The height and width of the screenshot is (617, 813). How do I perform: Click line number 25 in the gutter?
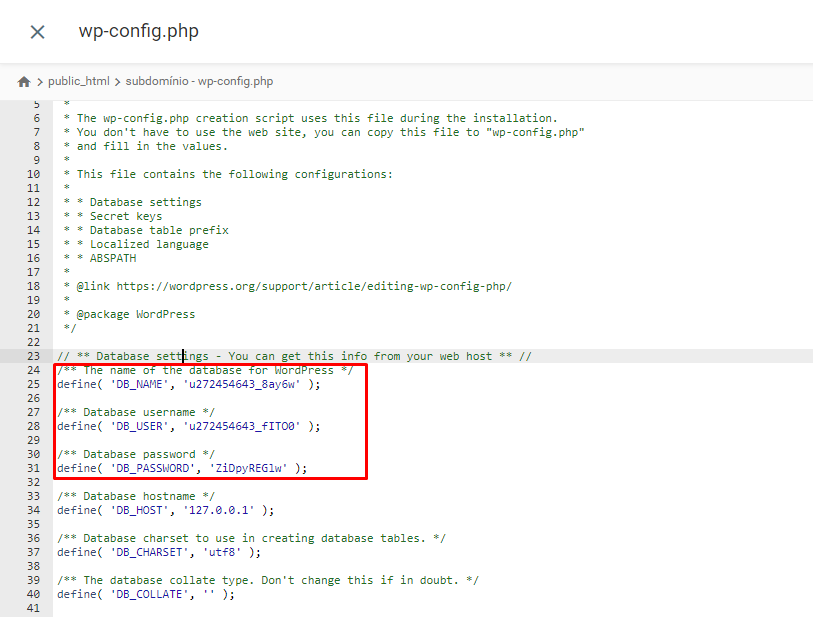pyautogui.click(x=36, y=384)
